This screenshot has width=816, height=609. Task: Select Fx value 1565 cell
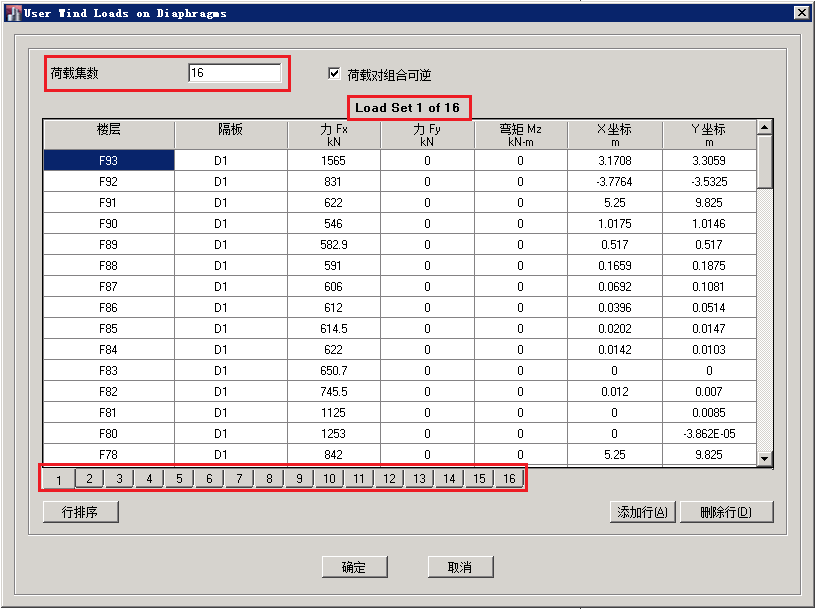click(333, 160)
